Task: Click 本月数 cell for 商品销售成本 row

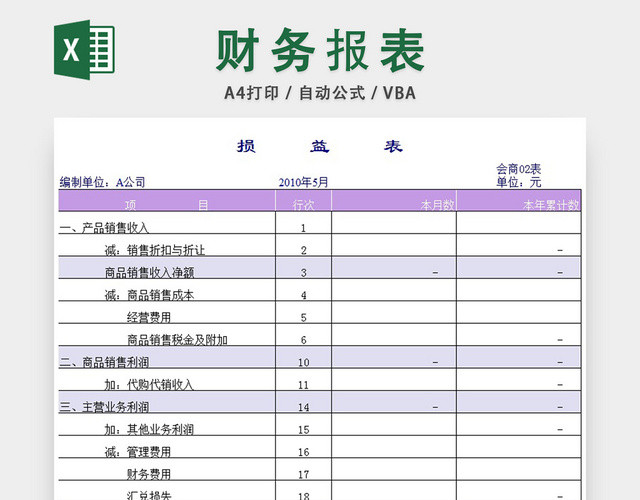Action: click(394, 290)
